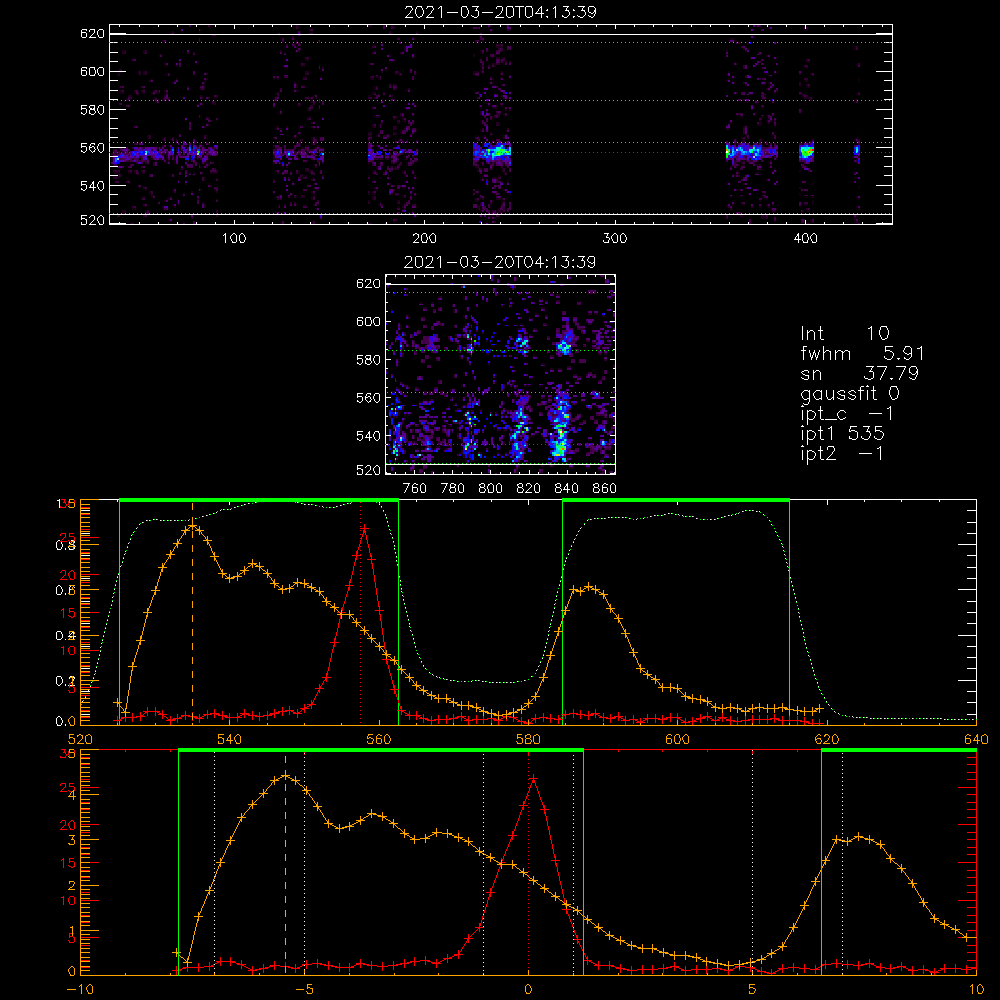This screenshot has height=1000, width=1000.
Task: Click the "ipt_c -1" parameter line
Action: [x=847, y=414]
